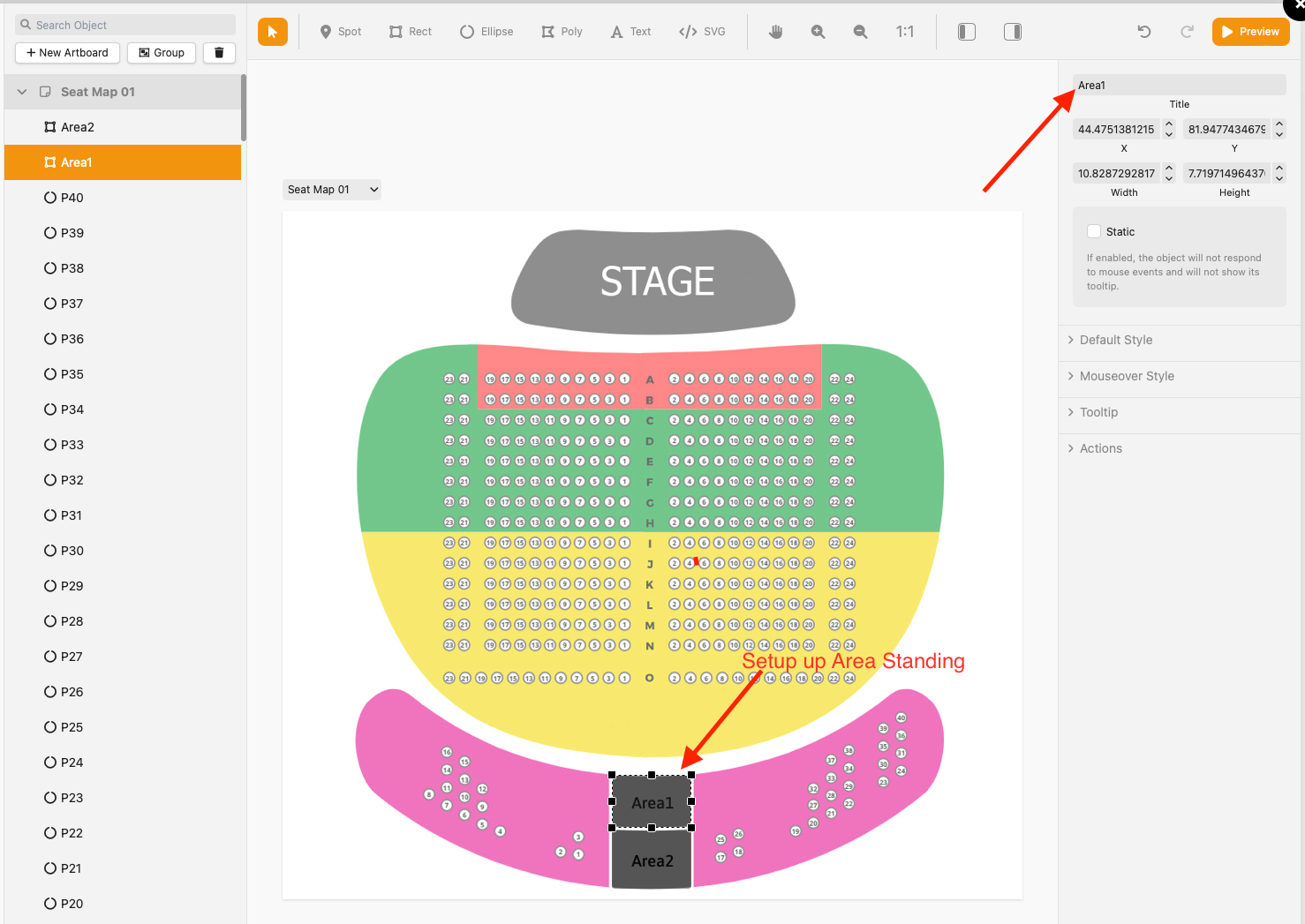Decrease the Y value with stepper
1305x924 pixels.
click(1279, 134)
